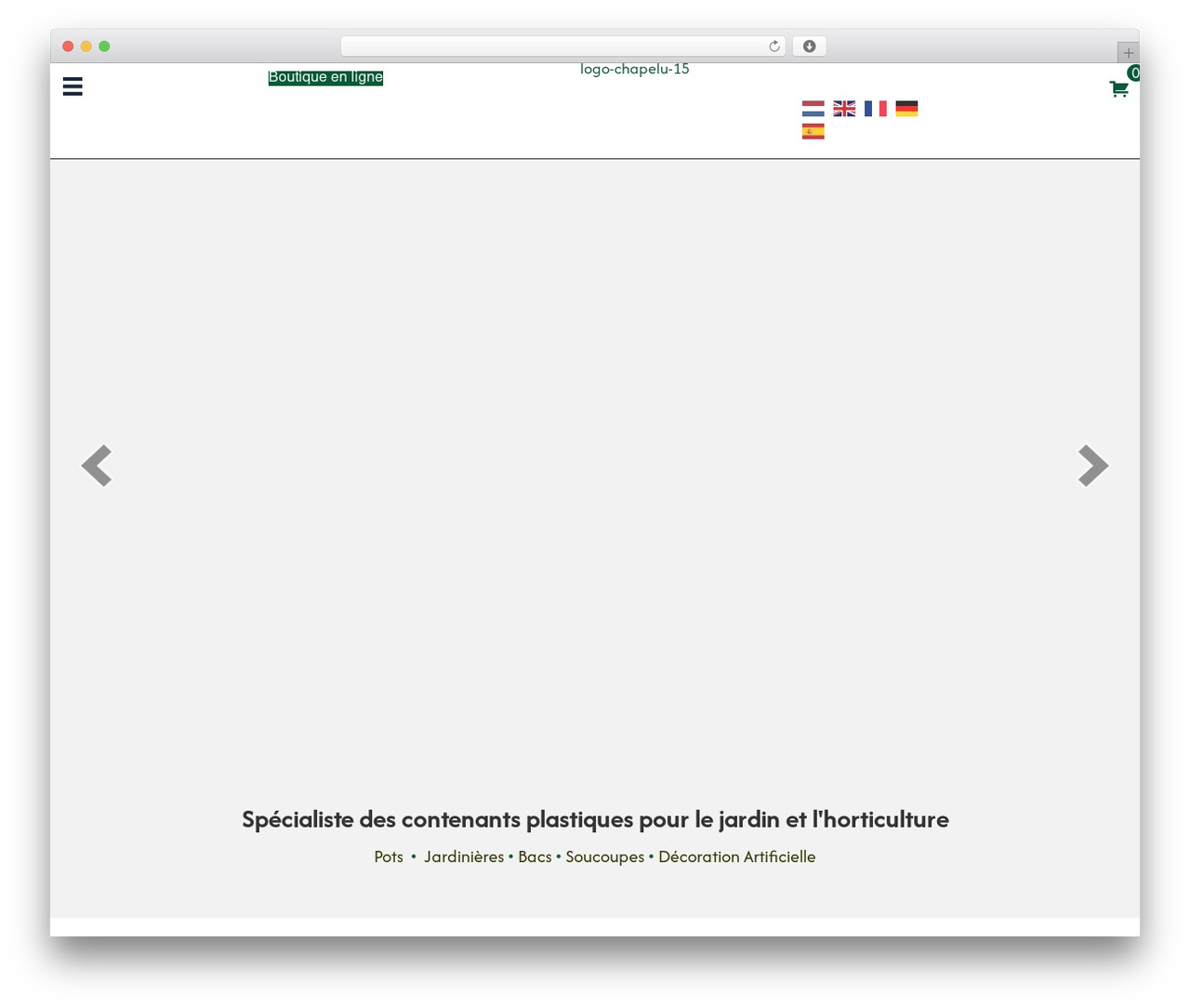Reload the page in browser
Viewport: 1190px width, 1008px height.
pyautogui.click(x=773, y=46)
